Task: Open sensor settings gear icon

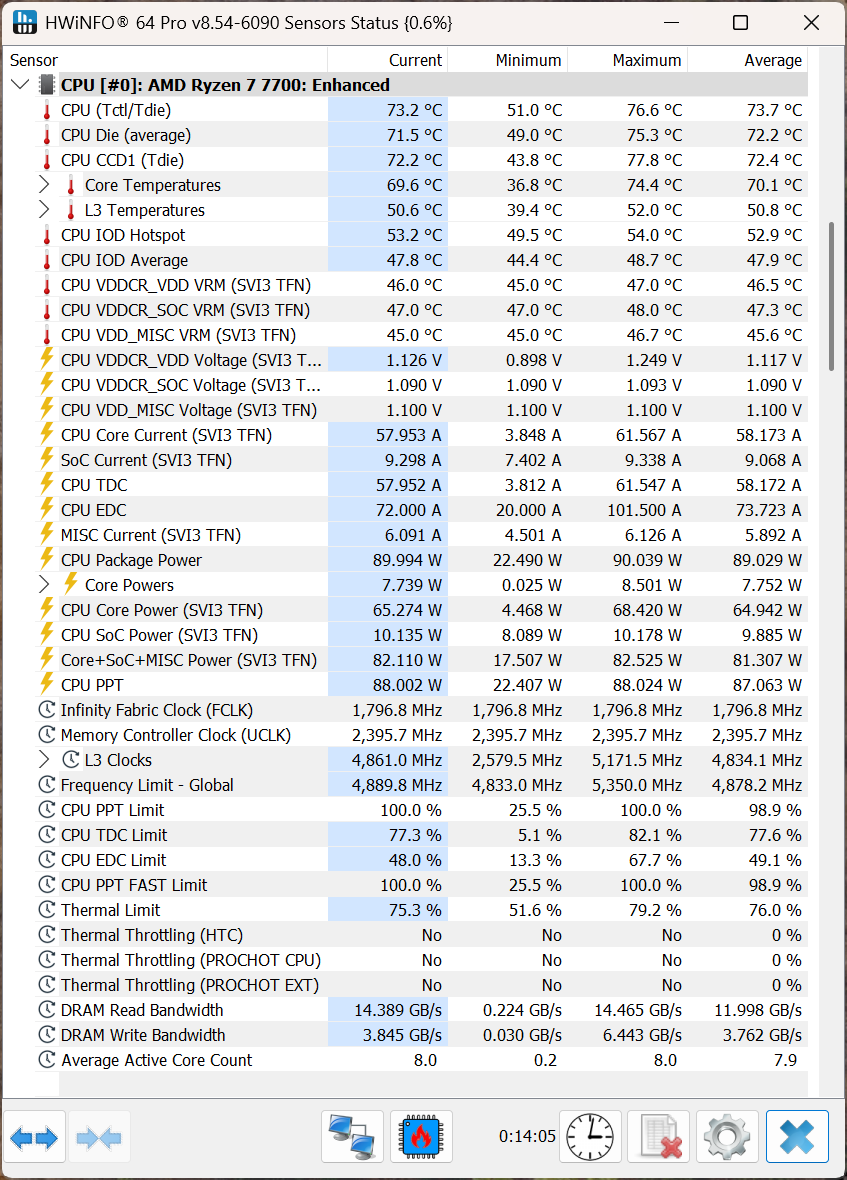Action: point(727,1136)
